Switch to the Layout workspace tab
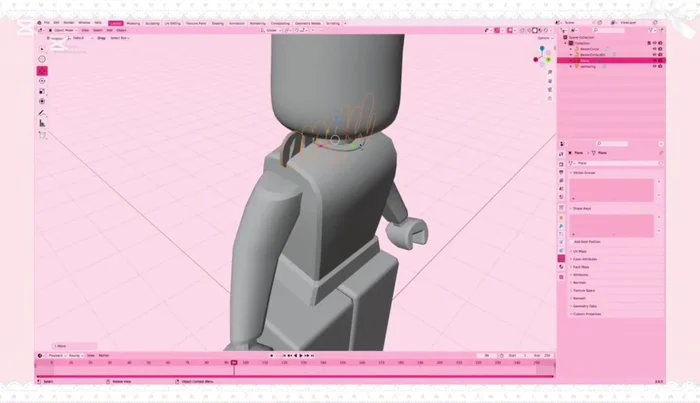 pyautogui.click(x=116, y=22)
